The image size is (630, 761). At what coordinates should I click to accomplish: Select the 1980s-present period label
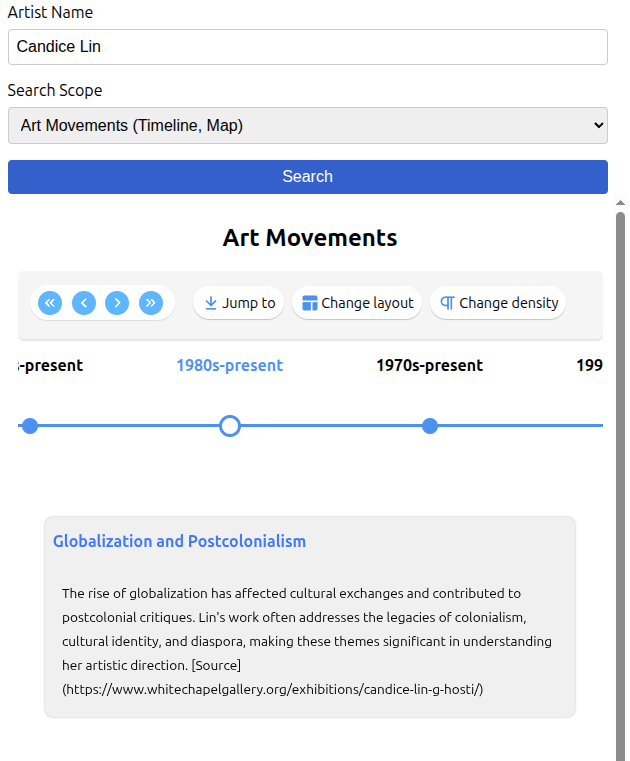(x=229, y=366)
